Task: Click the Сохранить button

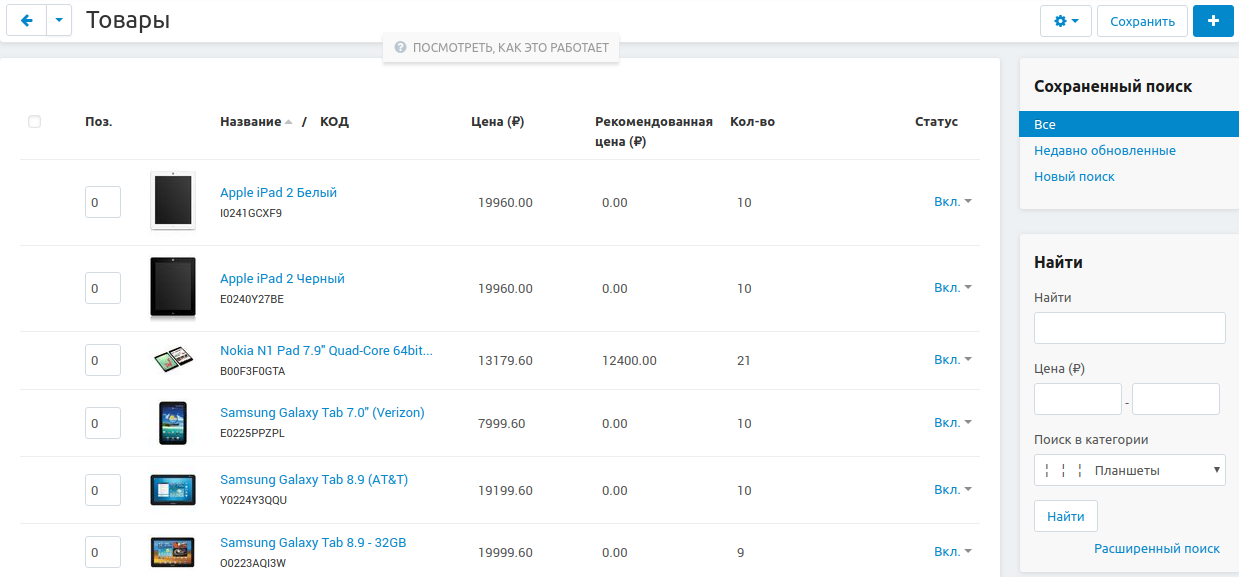Action: pyautogui.click(x=1142, y=20)
